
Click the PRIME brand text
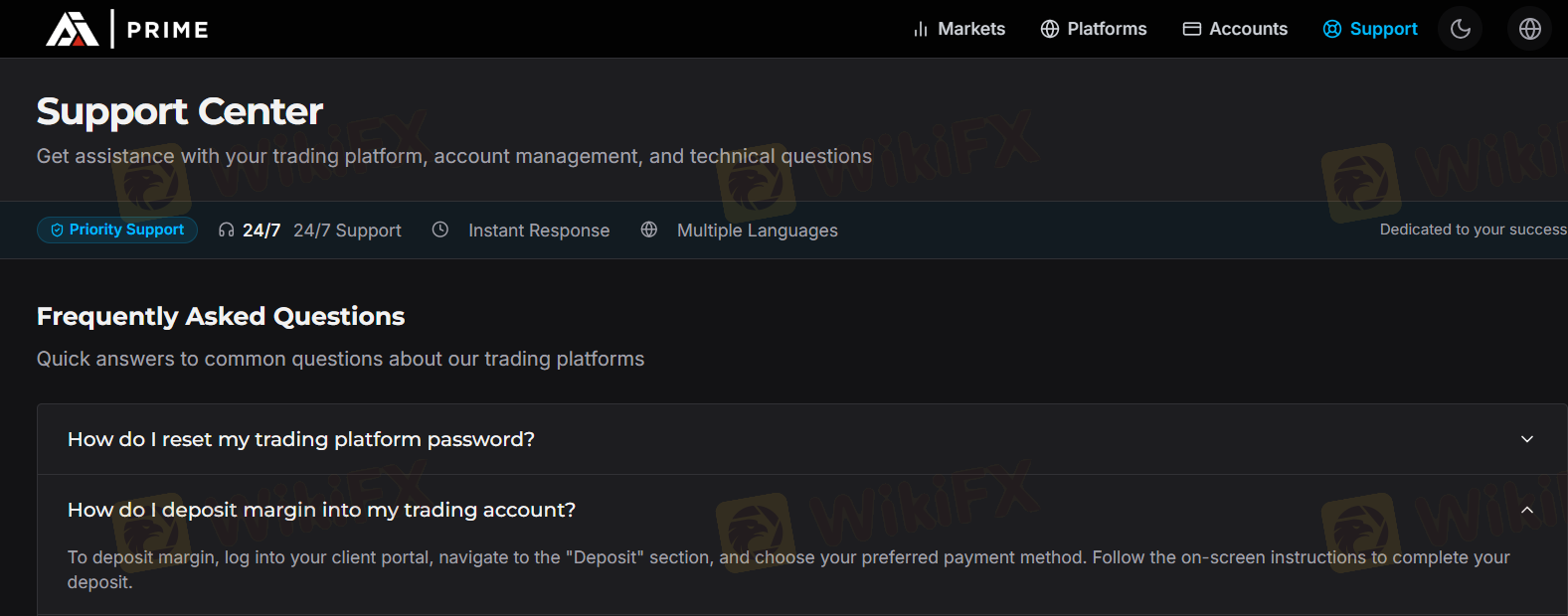click(x=168, y=30)
